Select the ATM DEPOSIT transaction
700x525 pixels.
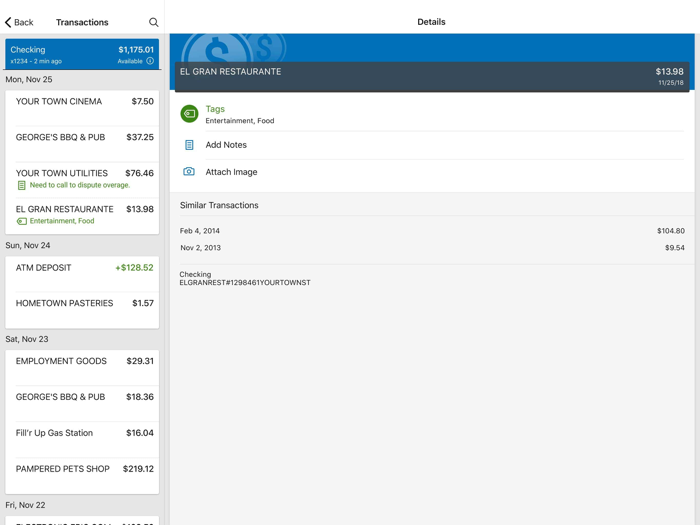point(82,272)
